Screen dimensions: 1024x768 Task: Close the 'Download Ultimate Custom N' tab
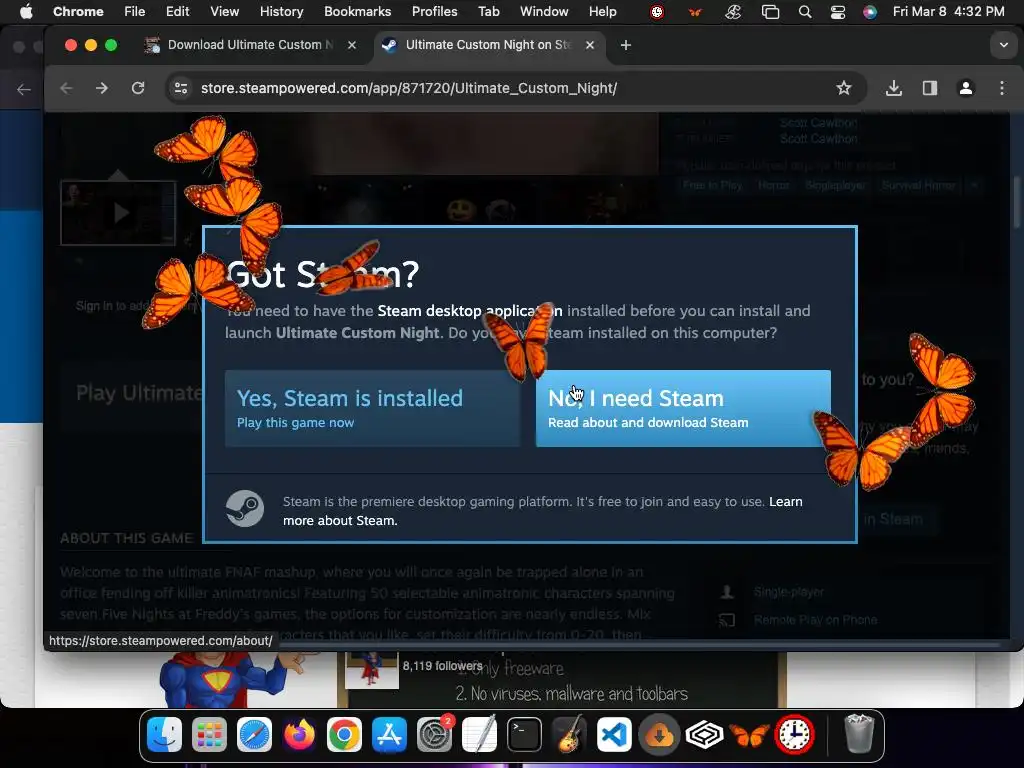pyautogui.click(x=352, y=45)
